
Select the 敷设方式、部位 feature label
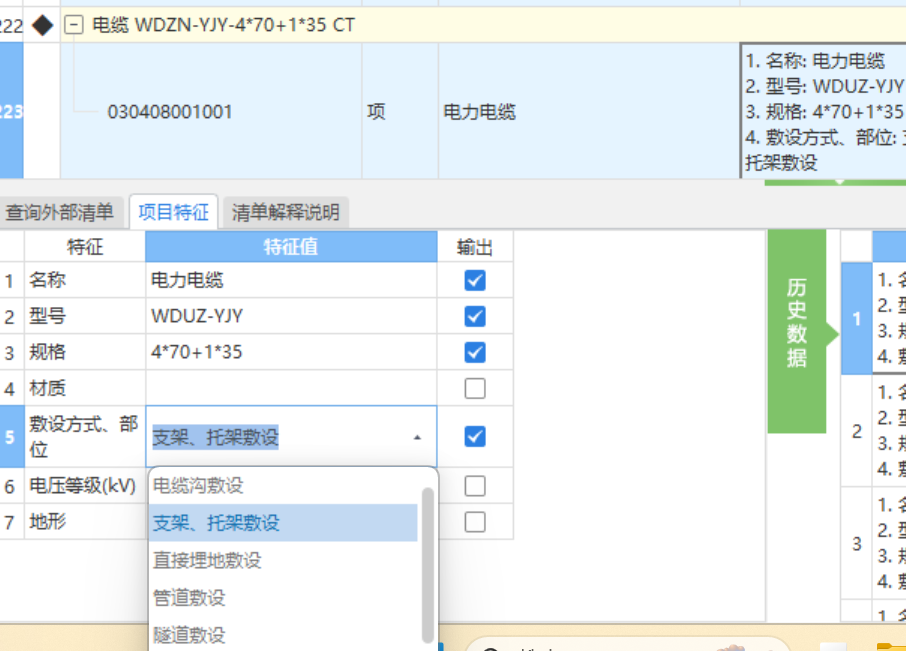84,437
